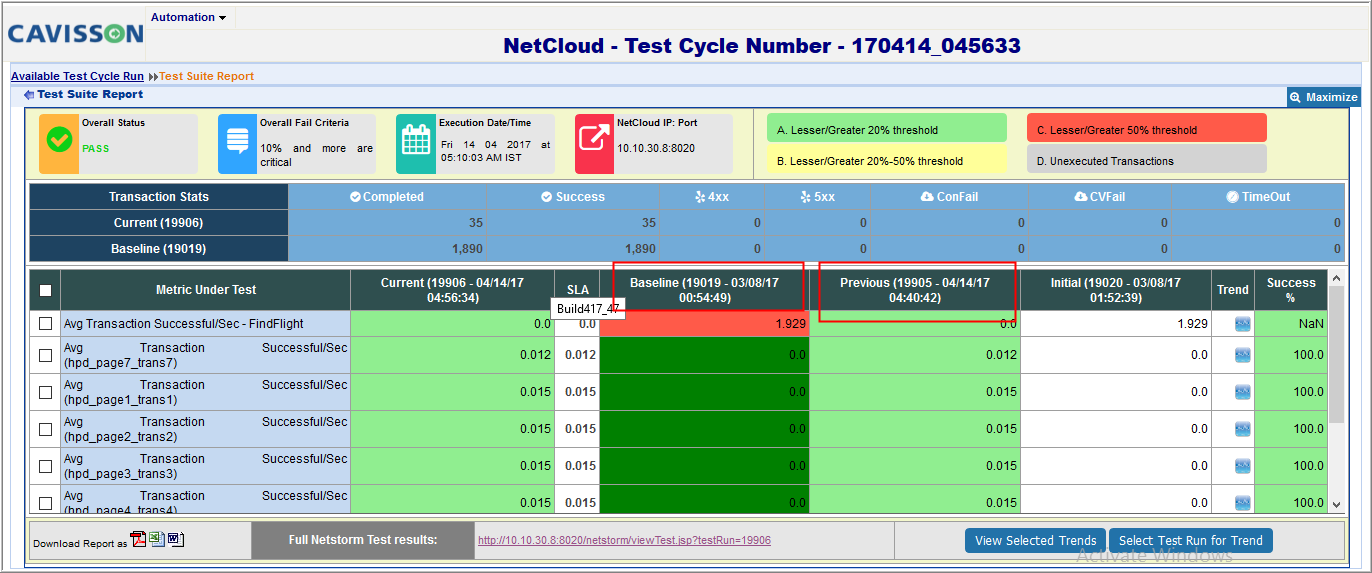Open trend graph for hpd_page4_trans4 row

coord(1242,503)
